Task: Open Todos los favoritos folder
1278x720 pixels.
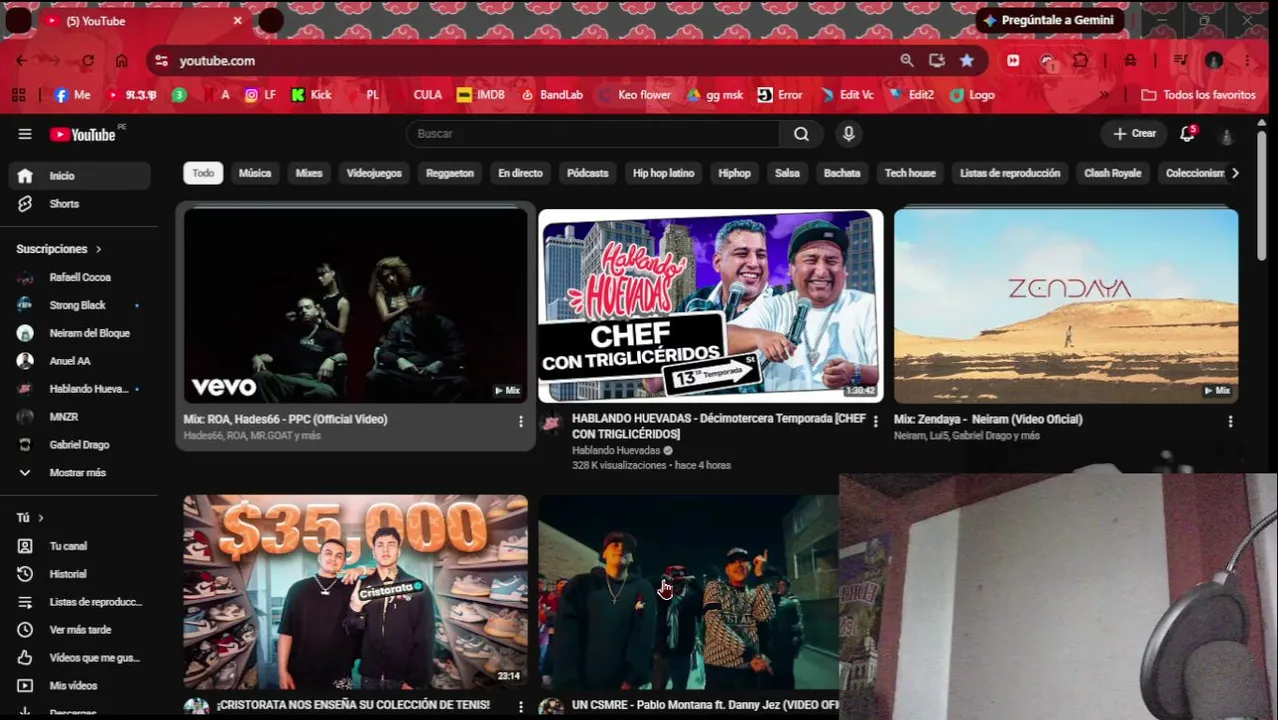Action: 1198,95
